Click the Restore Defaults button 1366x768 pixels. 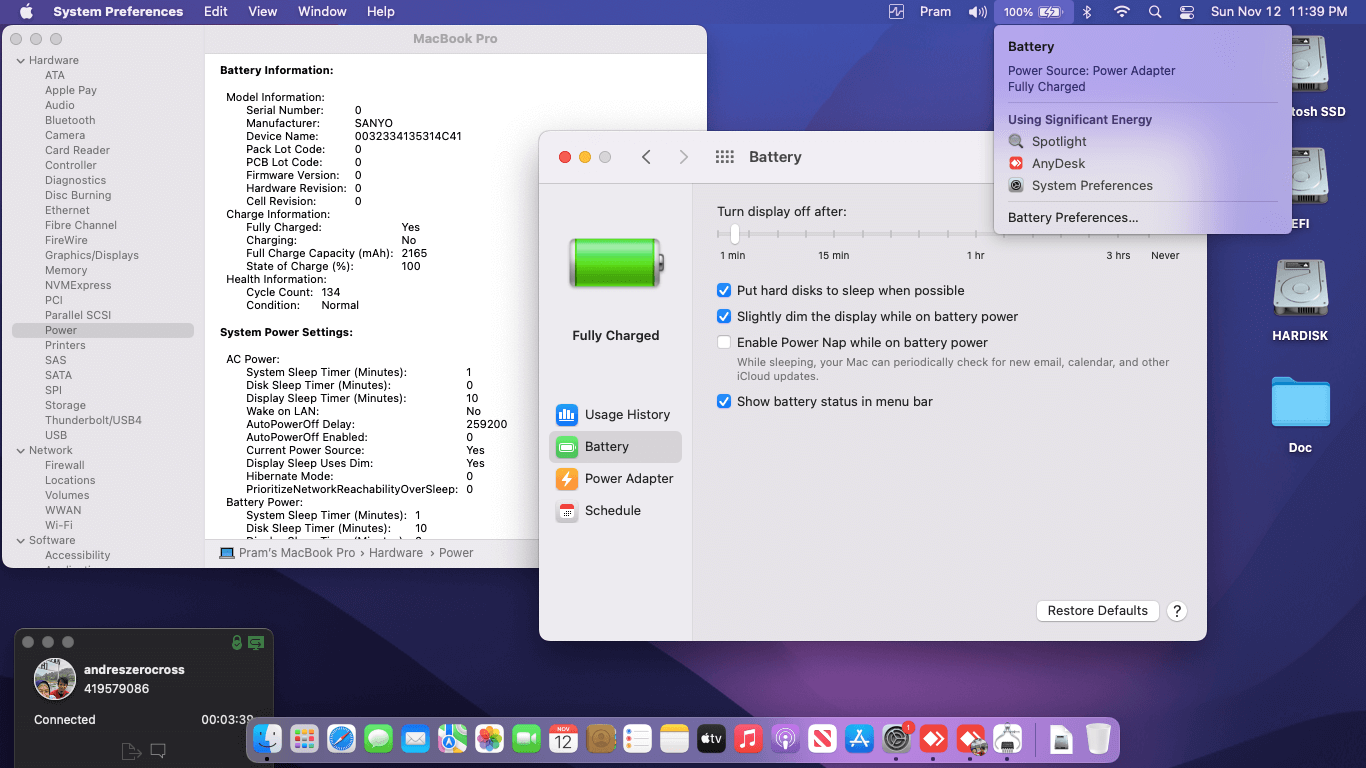point(1097,611)
